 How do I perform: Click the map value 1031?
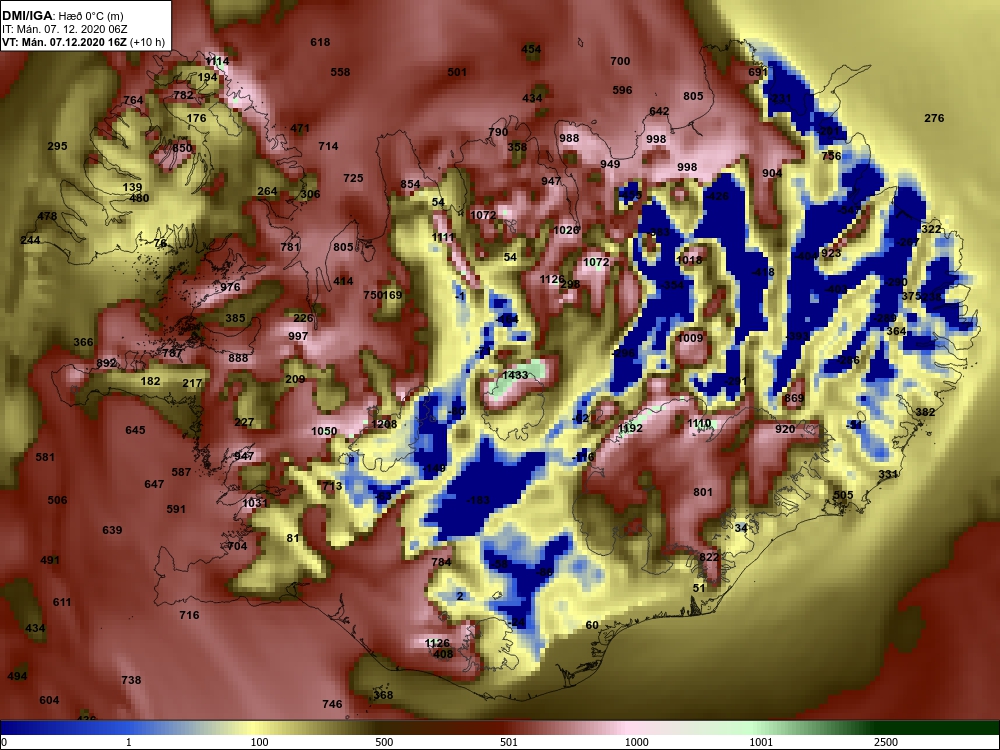(x=255, y=503)
